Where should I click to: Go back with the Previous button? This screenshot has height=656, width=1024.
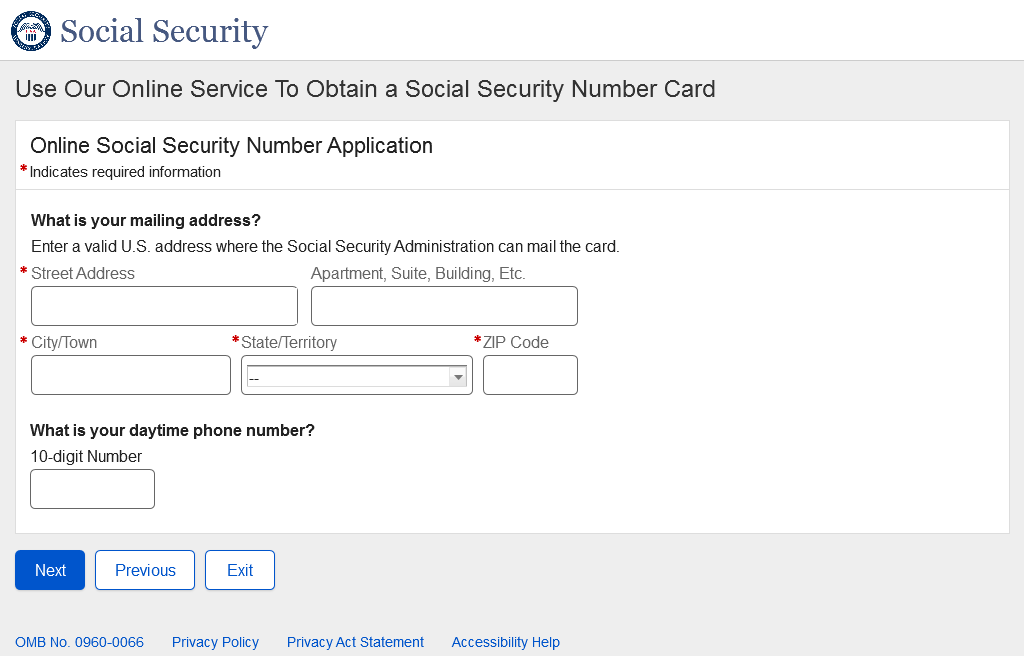(x=145, y=570)
